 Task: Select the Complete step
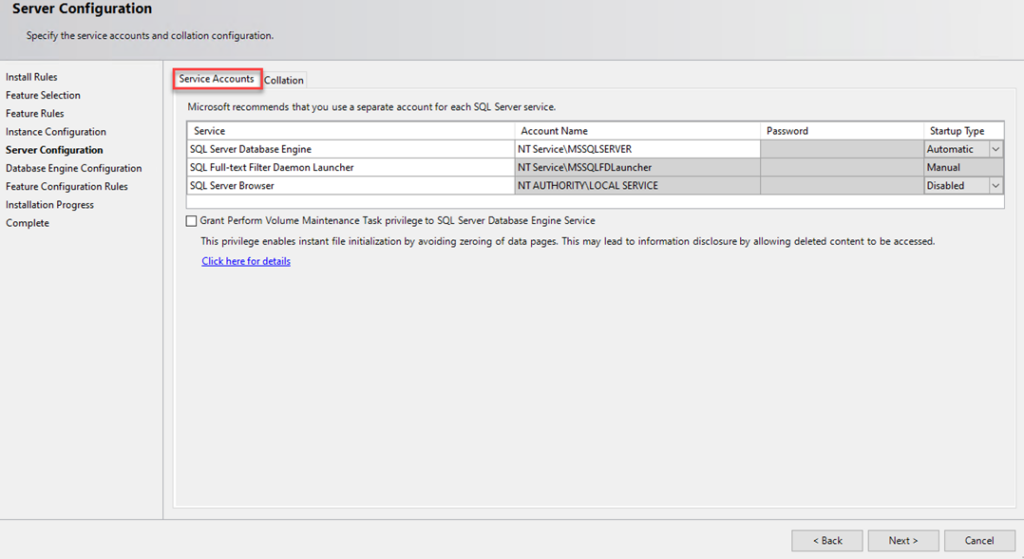pos(27,223)
